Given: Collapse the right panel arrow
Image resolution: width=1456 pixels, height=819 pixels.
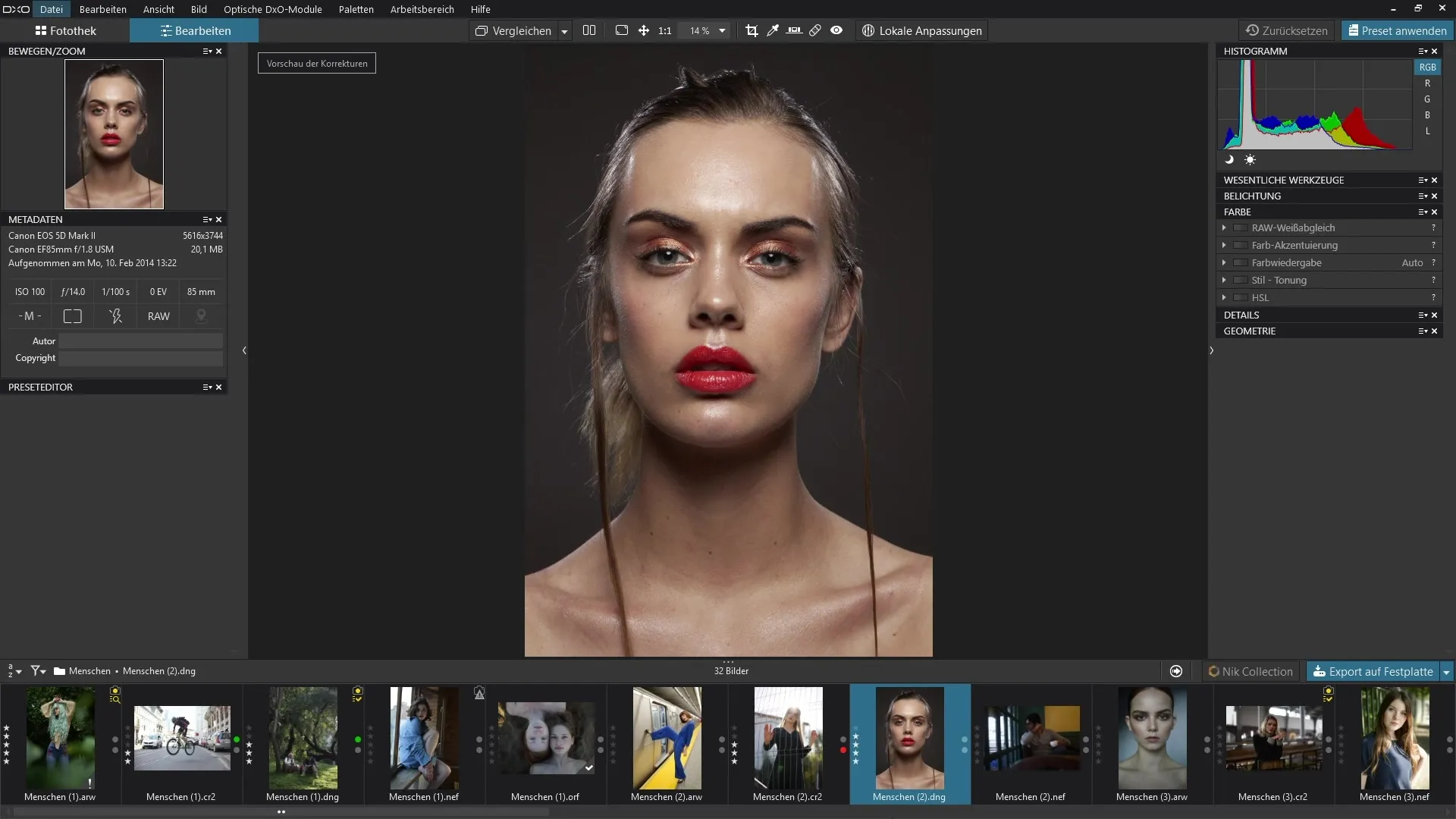Looking at the screenshot, I should click(x=1211, y=350).
